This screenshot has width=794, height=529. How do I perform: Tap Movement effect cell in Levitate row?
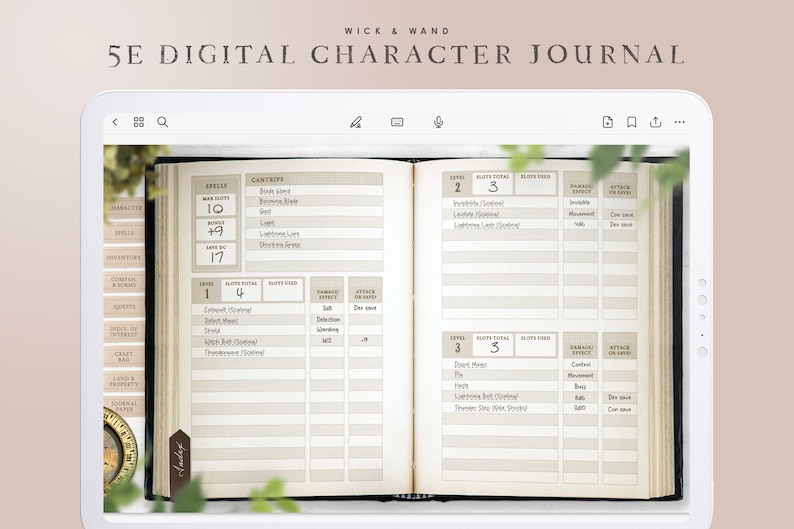tap(580, 214)
